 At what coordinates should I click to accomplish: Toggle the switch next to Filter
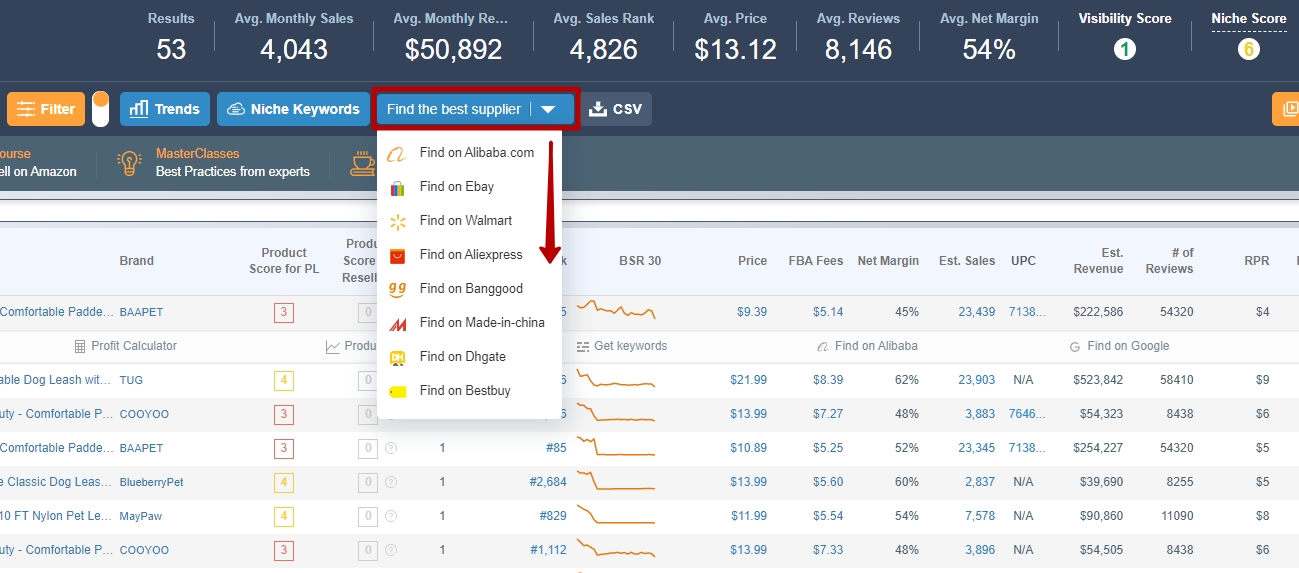tap(100, 109)
